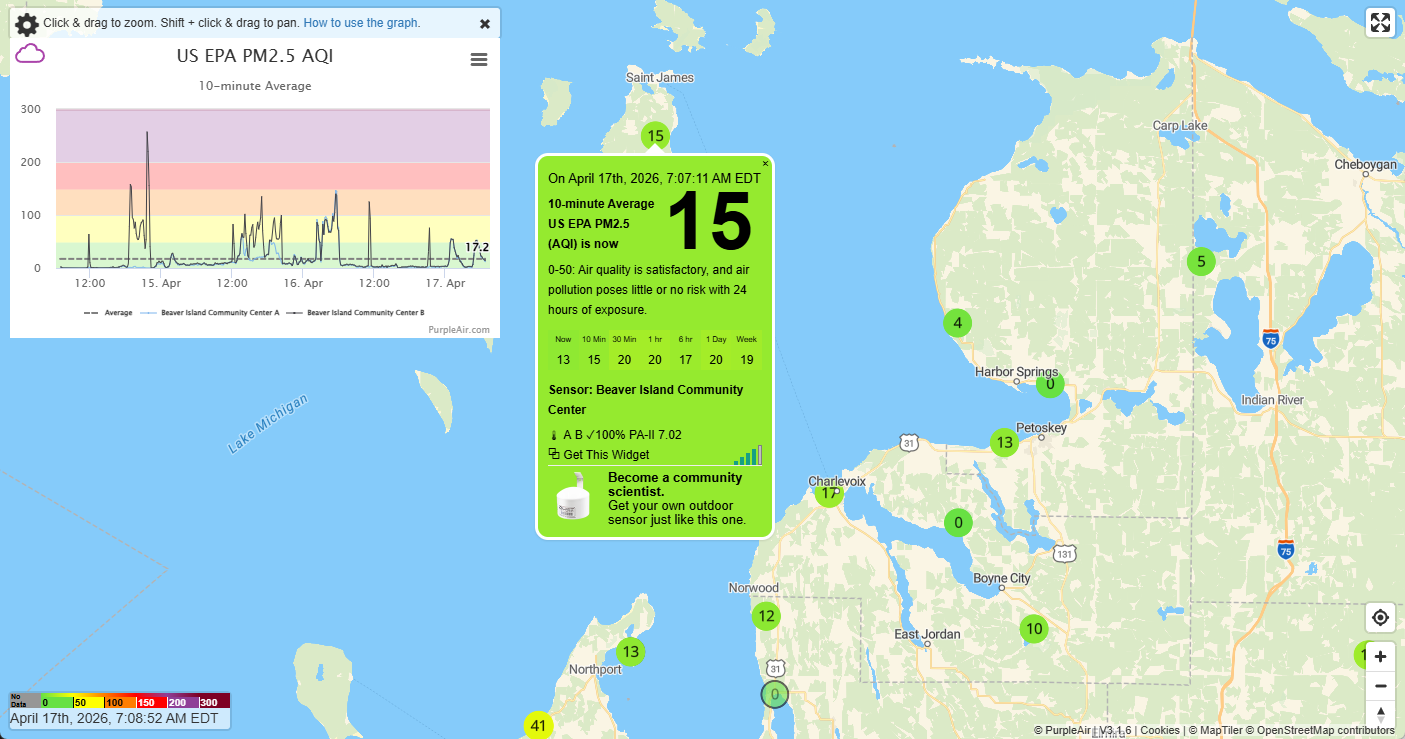The image size is (1405, 739).
Task: Select the Week average cell
Action: (746, 351)
